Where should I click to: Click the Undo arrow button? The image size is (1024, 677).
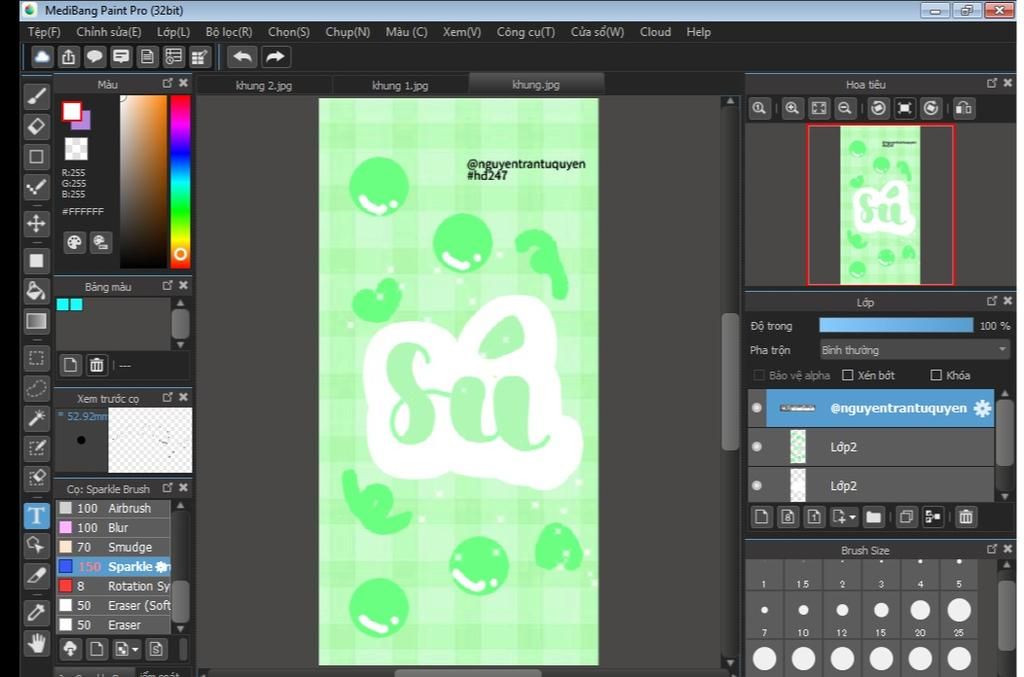pos(242,57)
